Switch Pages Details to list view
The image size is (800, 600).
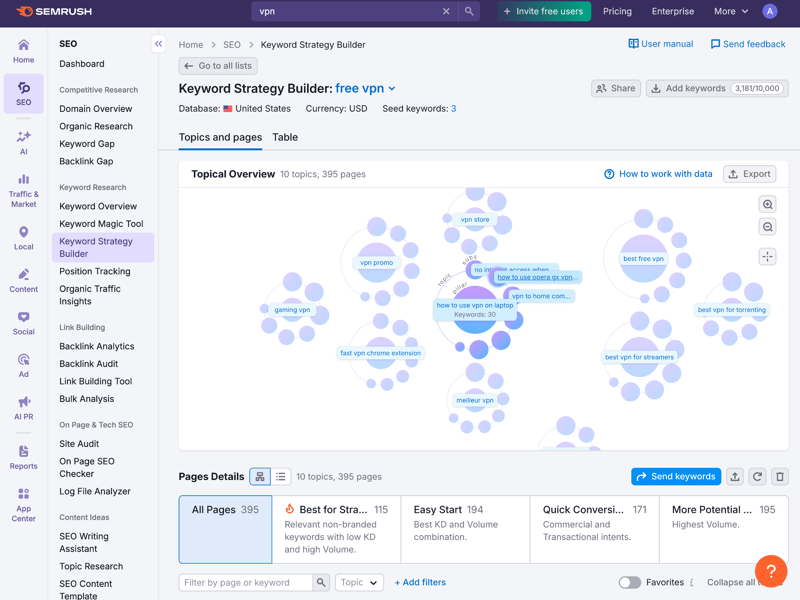coord(281,477)
